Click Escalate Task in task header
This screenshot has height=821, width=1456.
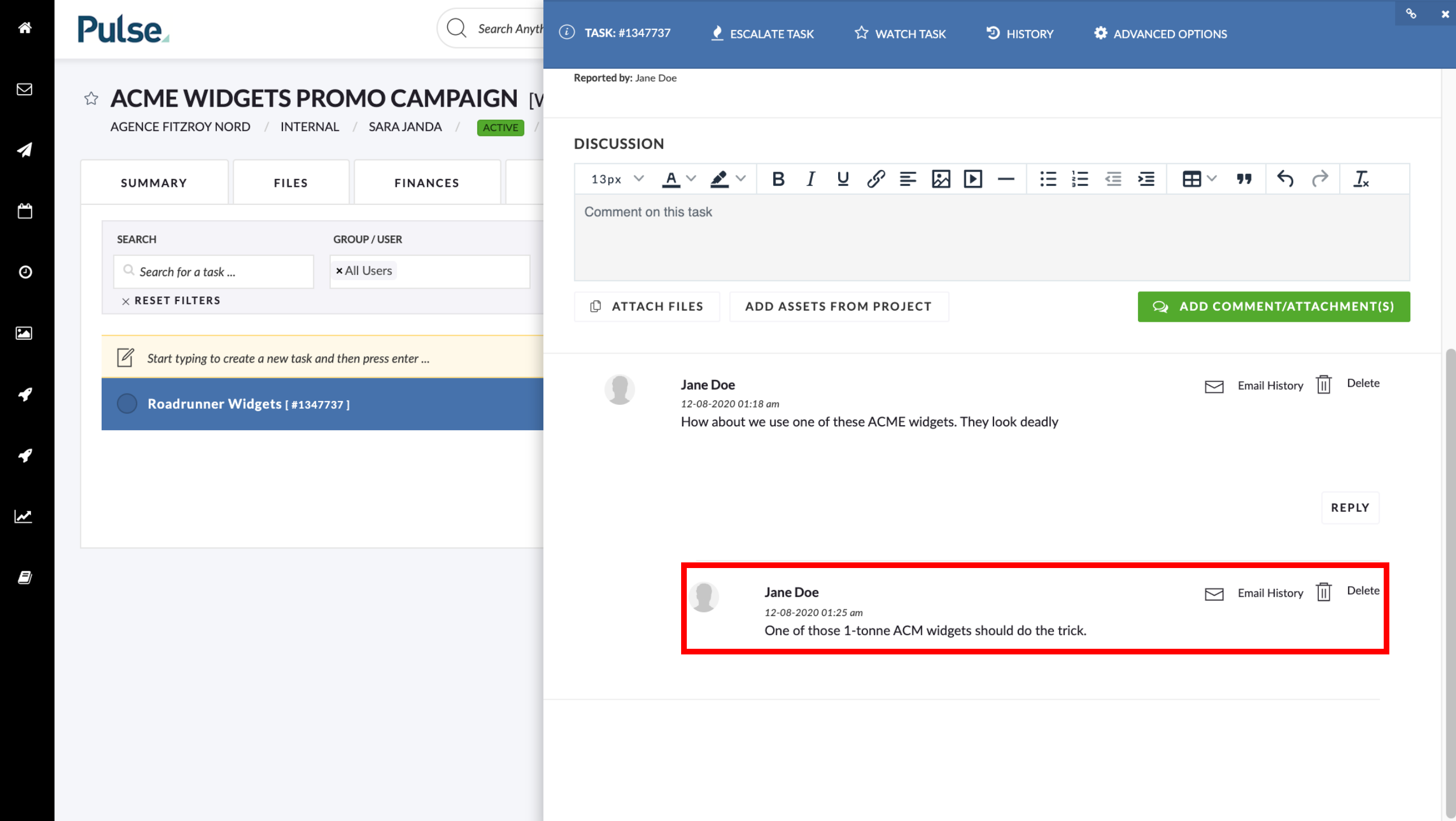(x=762, y=33)
